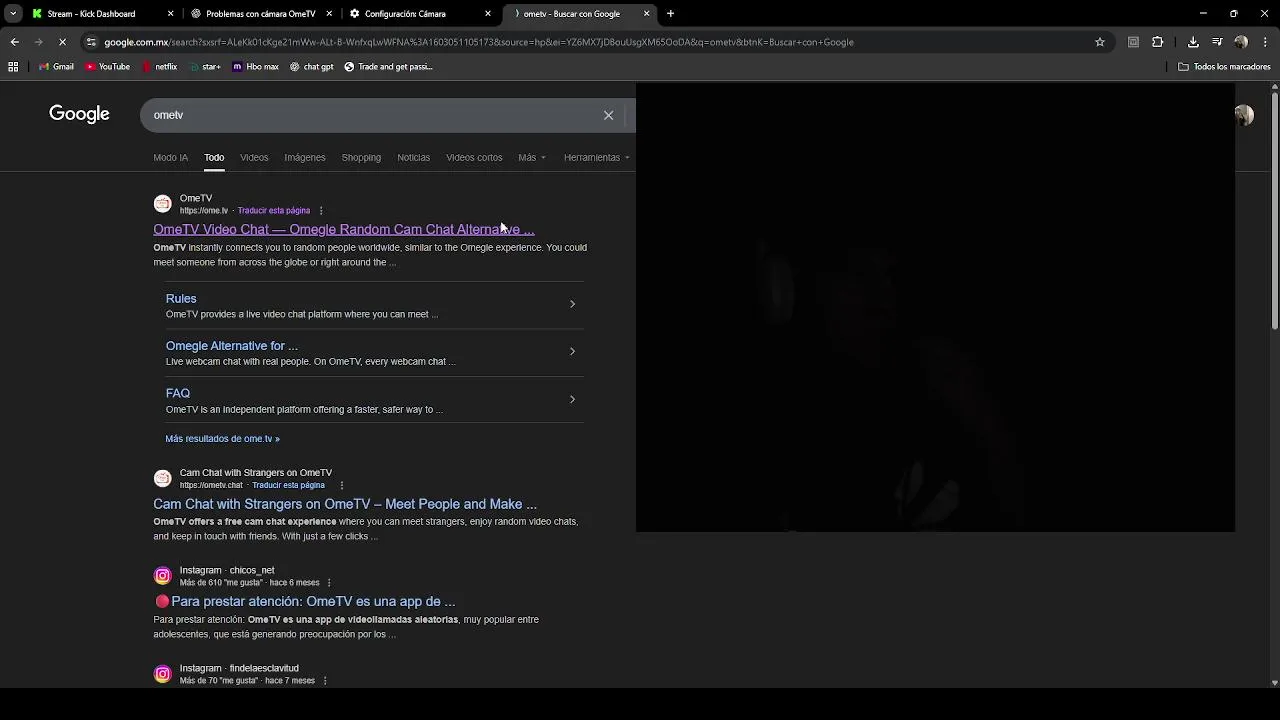Screen dimensions: 1280x720
Task: Go to the Google logo homepage
Action: click(x=79, y=114)
